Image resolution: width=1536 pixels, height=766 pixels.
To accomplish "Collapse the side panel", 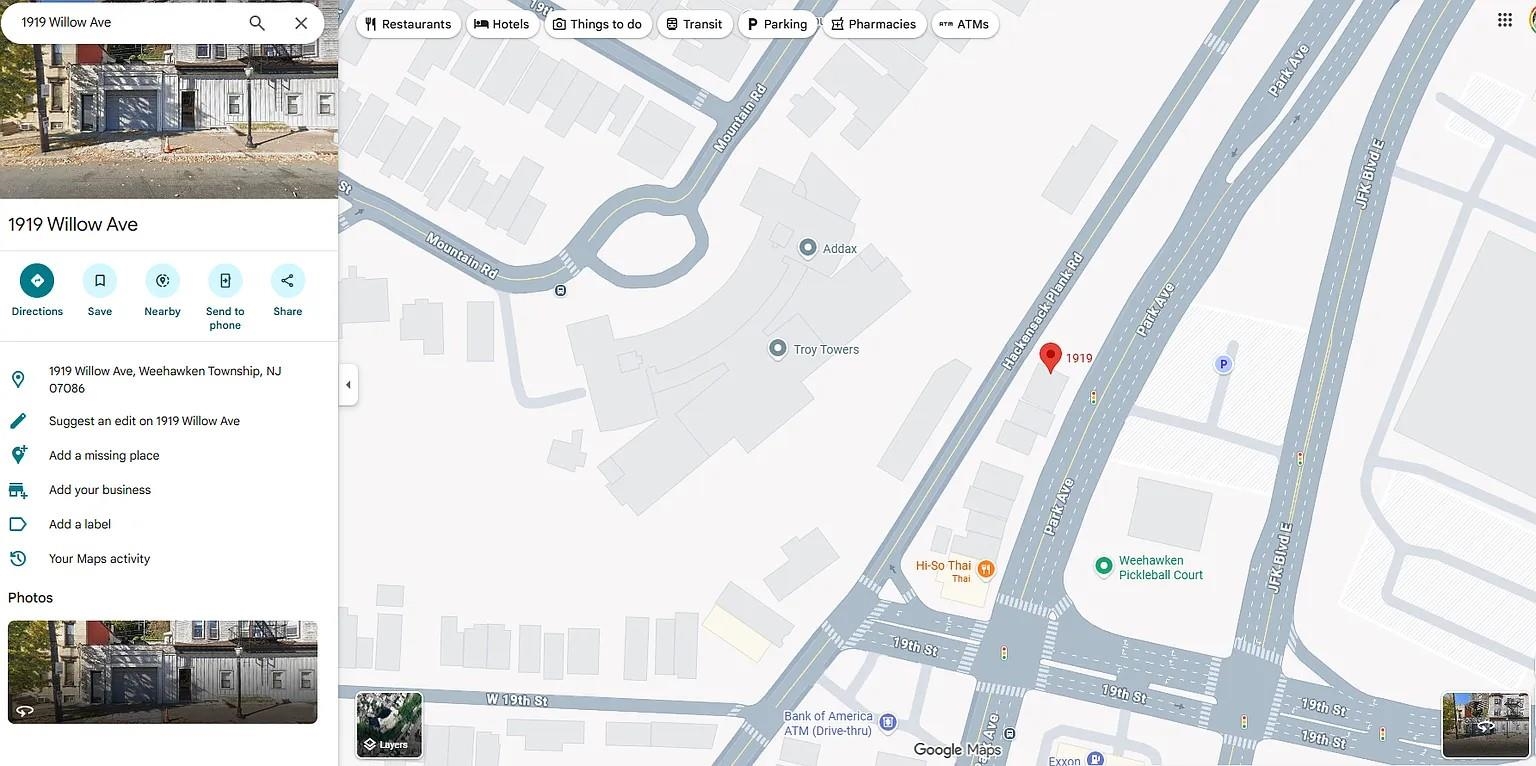I will click(348, 385).
